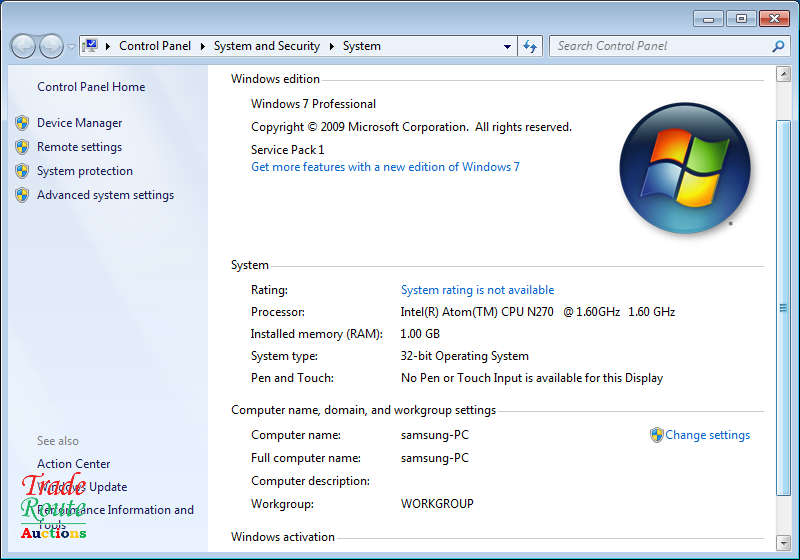Open Control Panel Home link
800x560 pixels.
[91, 87]
